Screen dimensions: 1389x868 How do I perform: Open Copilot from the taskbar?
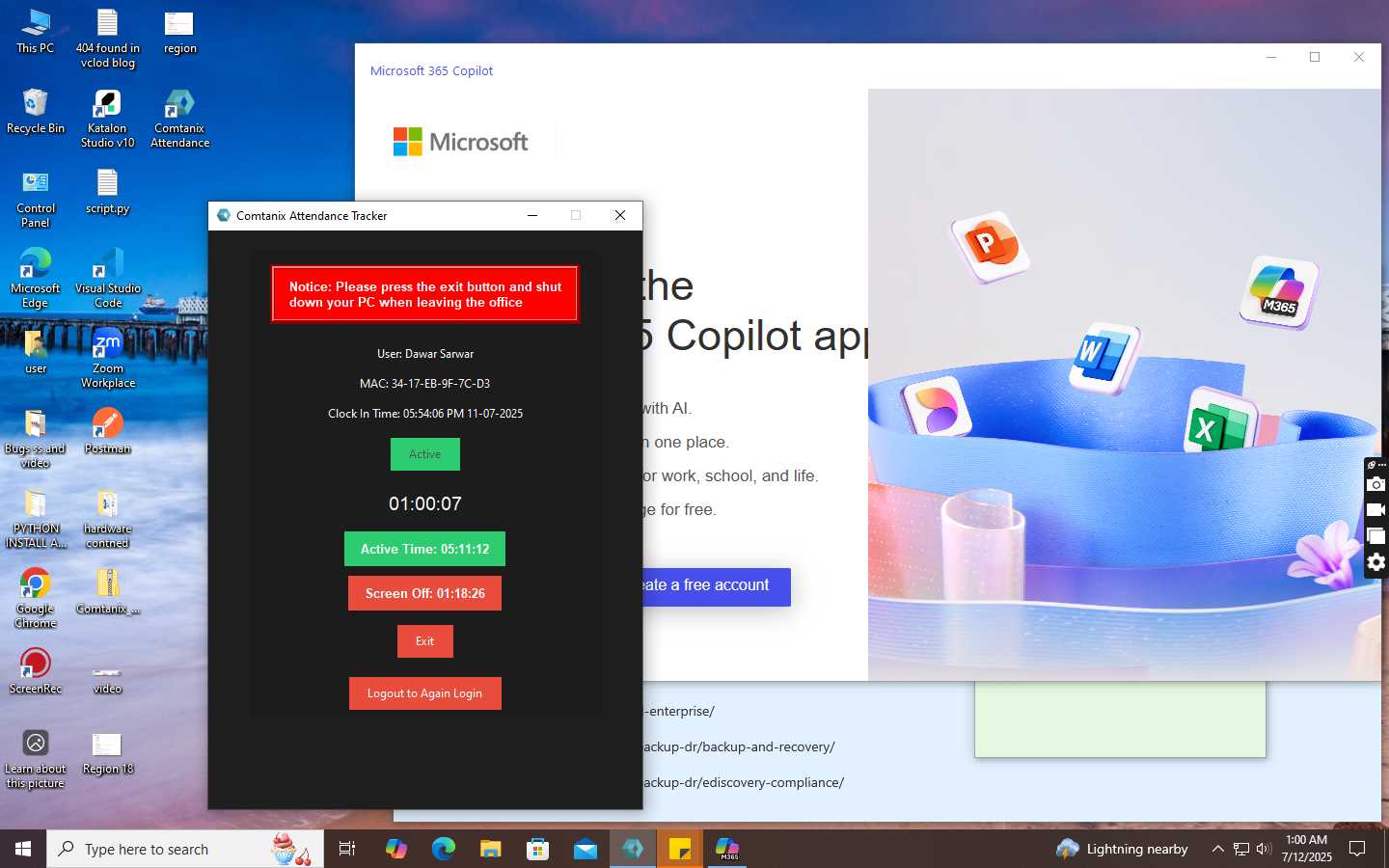395,849
